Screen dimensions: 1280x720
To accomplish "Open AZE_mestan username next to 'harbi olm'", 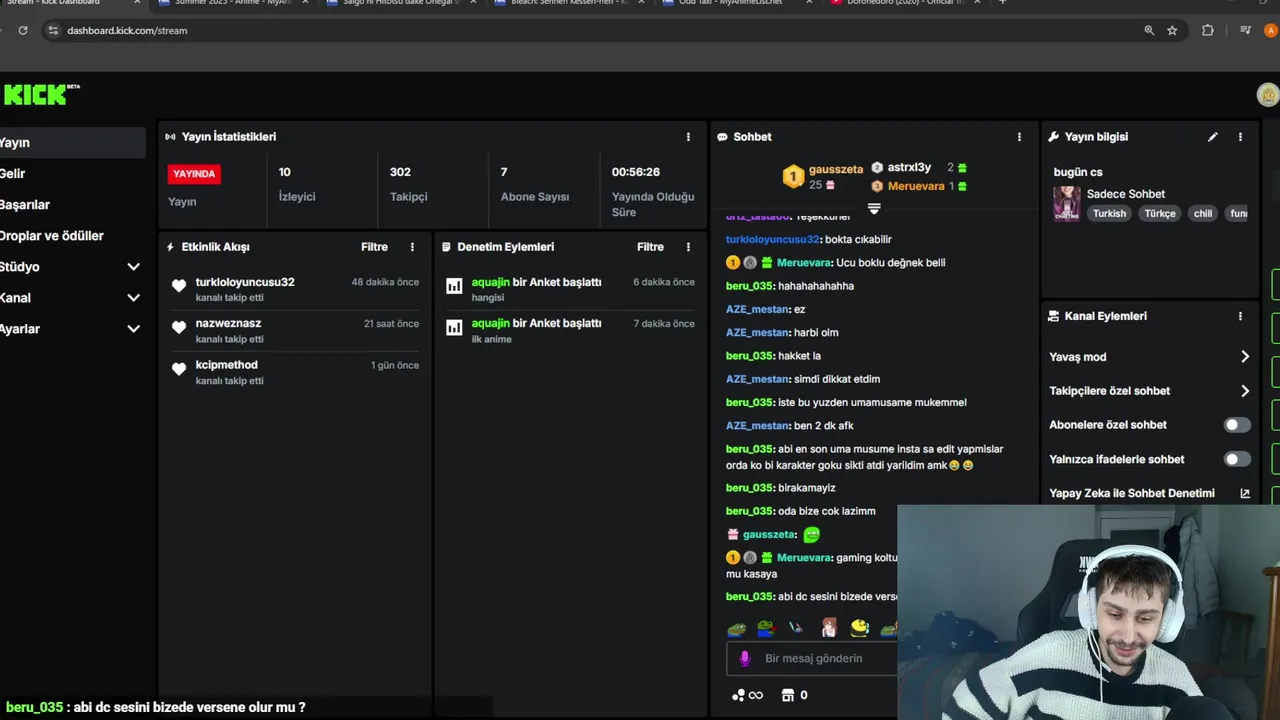I will click(x=757, y=333).
